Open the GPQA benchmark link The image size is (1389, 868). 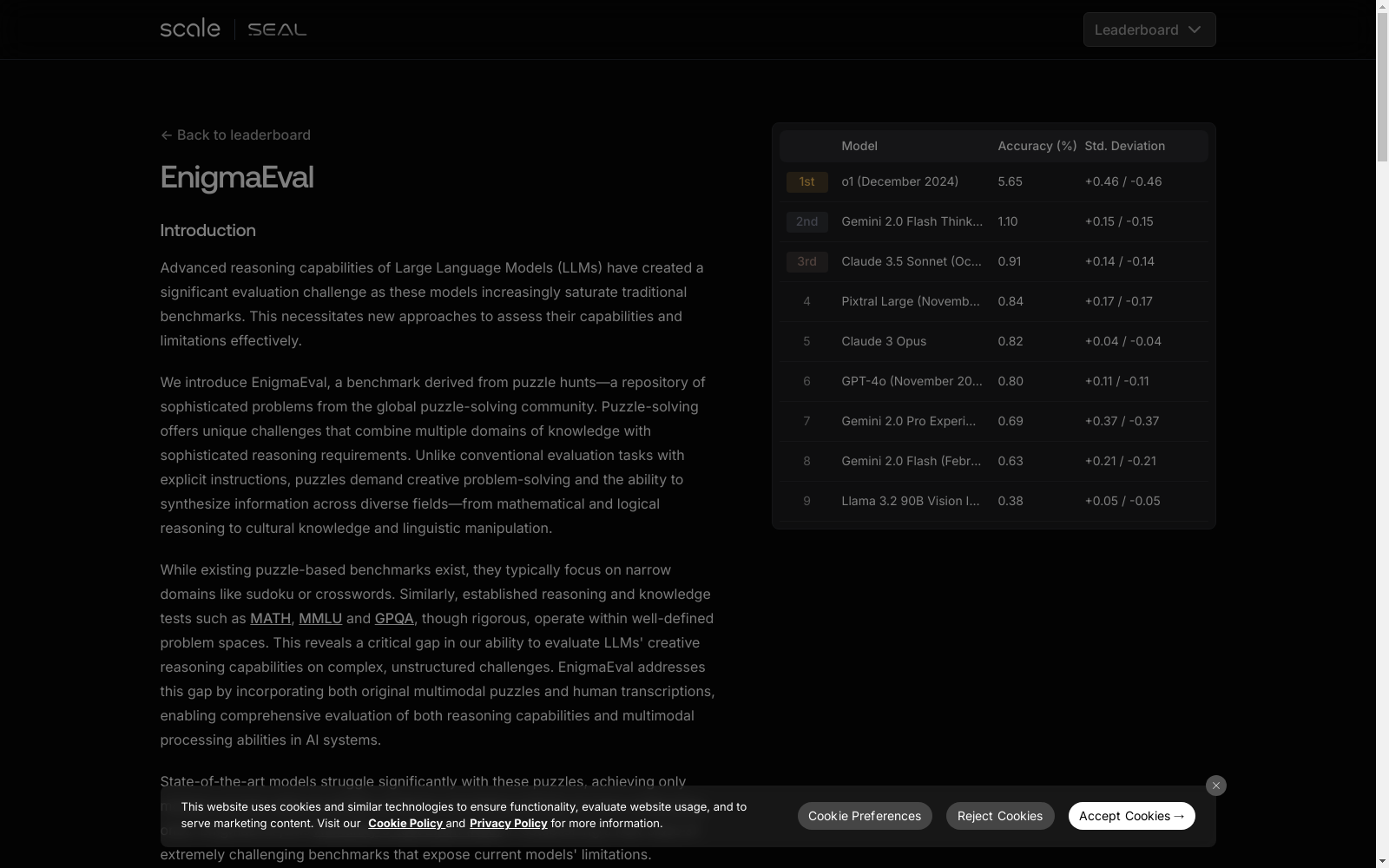[x=394, y=618]
